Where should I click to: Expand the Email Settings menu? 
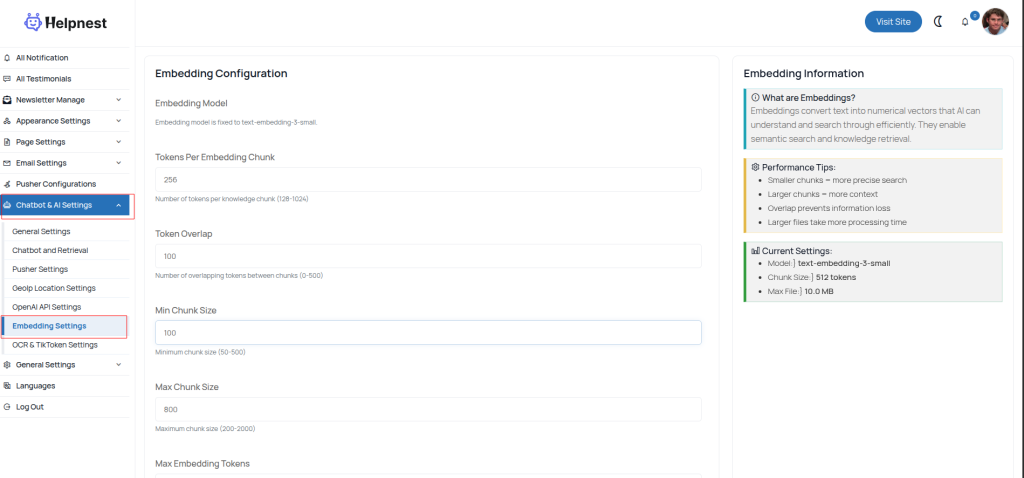point(118,163)
